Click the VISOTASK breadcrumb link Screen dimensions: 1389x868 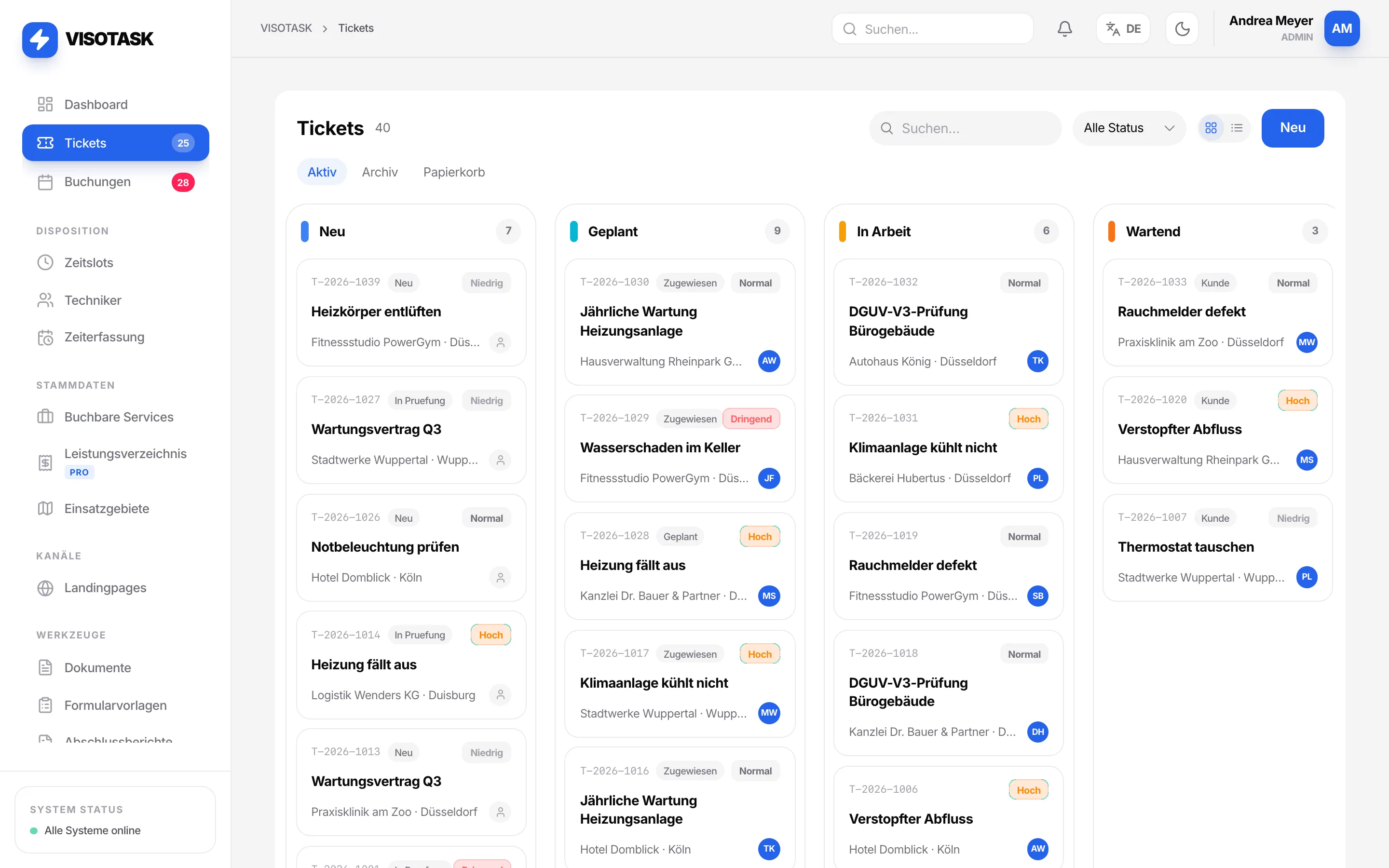point(286,28)
